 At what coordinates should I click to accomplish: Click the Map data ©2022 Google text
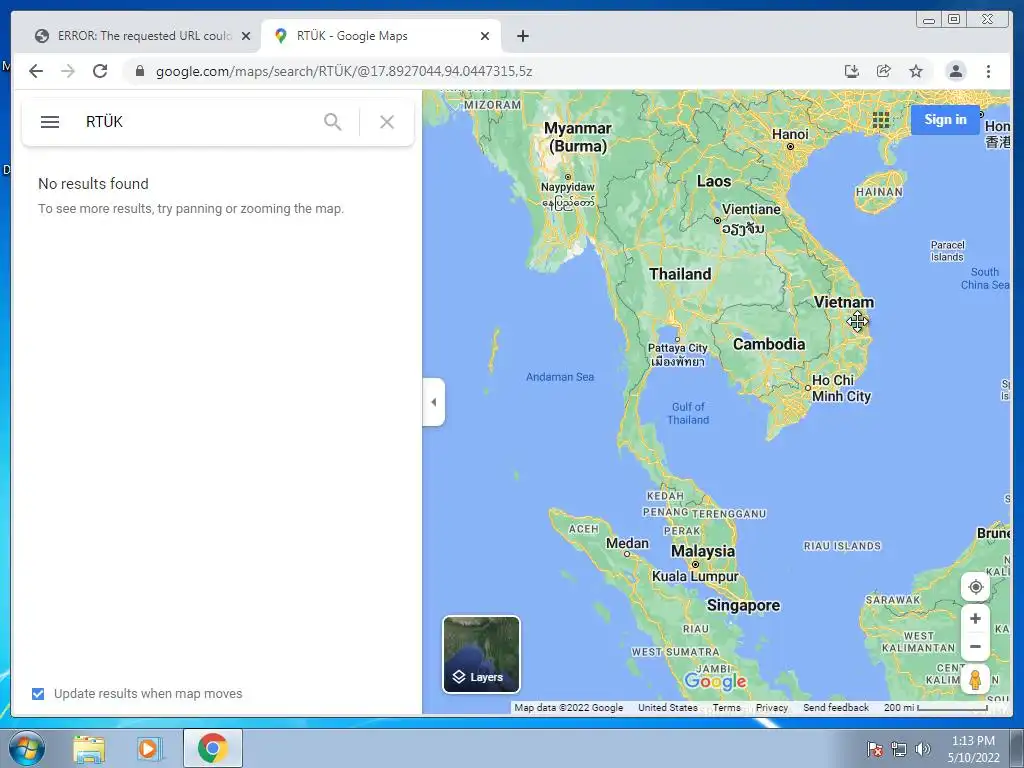(568, 707)
